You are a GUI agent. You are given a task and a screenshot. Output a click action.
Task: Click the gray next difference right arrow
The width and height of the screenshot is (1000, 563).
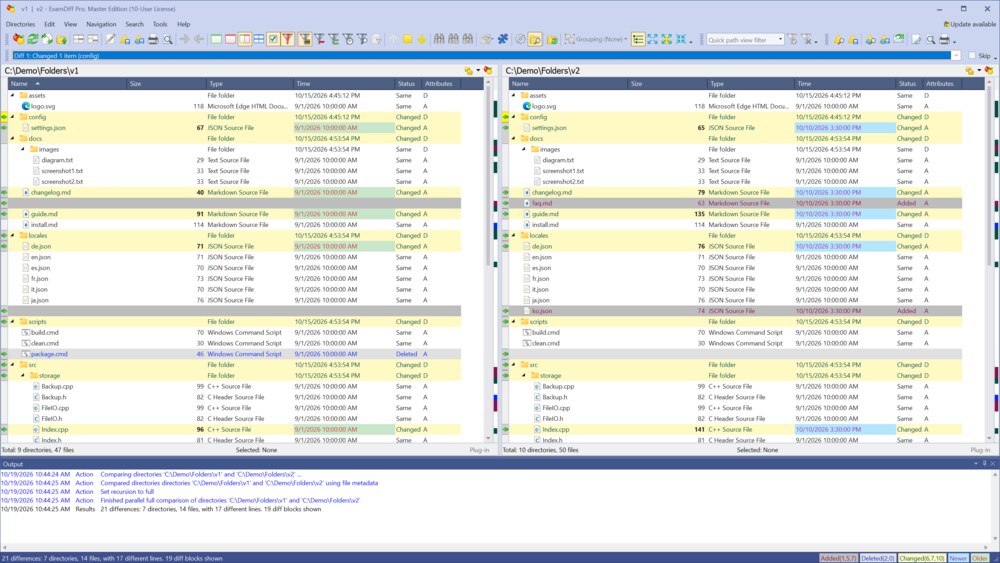184,40
